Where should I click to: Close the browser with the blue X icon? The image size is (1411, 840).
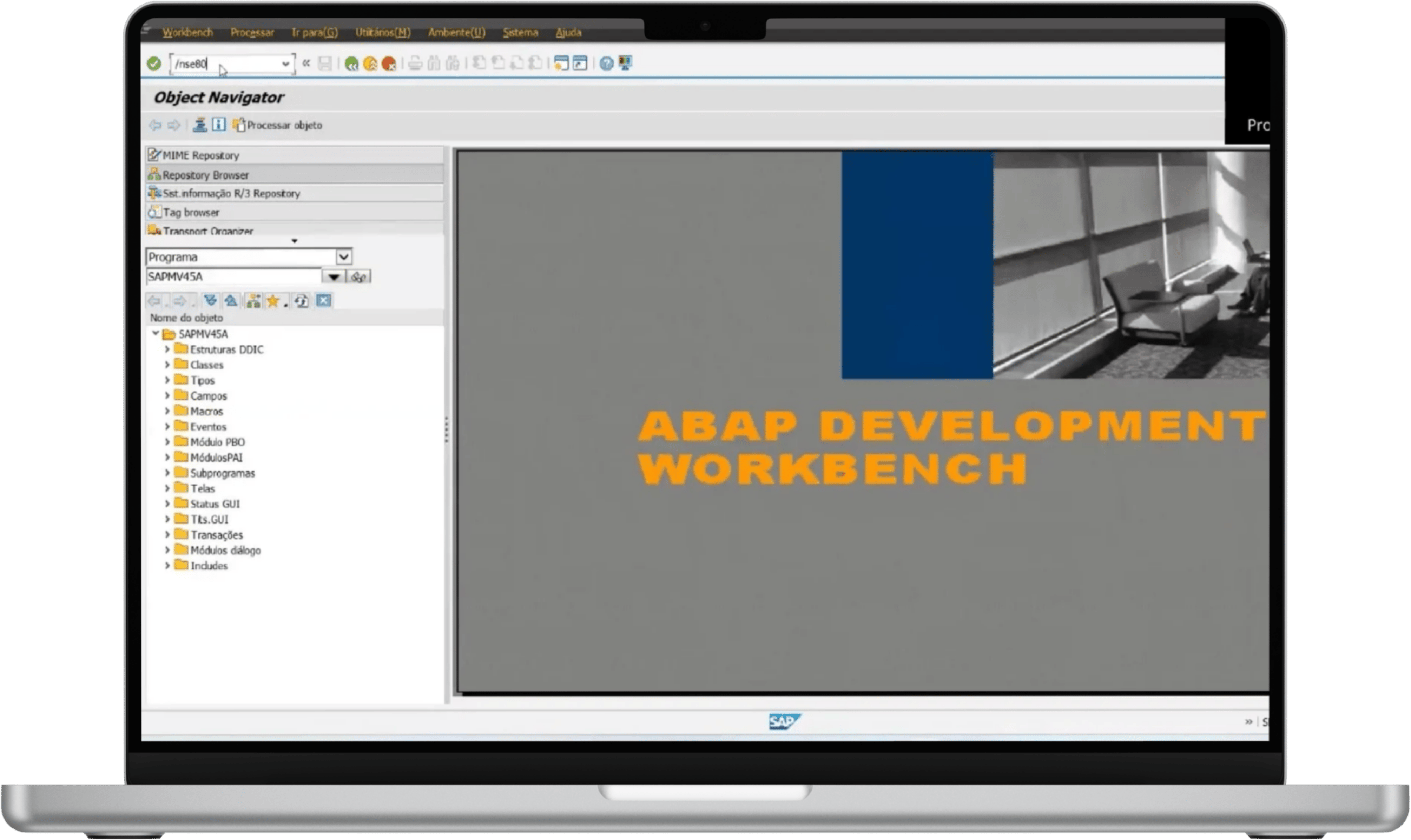pyautogui.click(x=323, y=301)
